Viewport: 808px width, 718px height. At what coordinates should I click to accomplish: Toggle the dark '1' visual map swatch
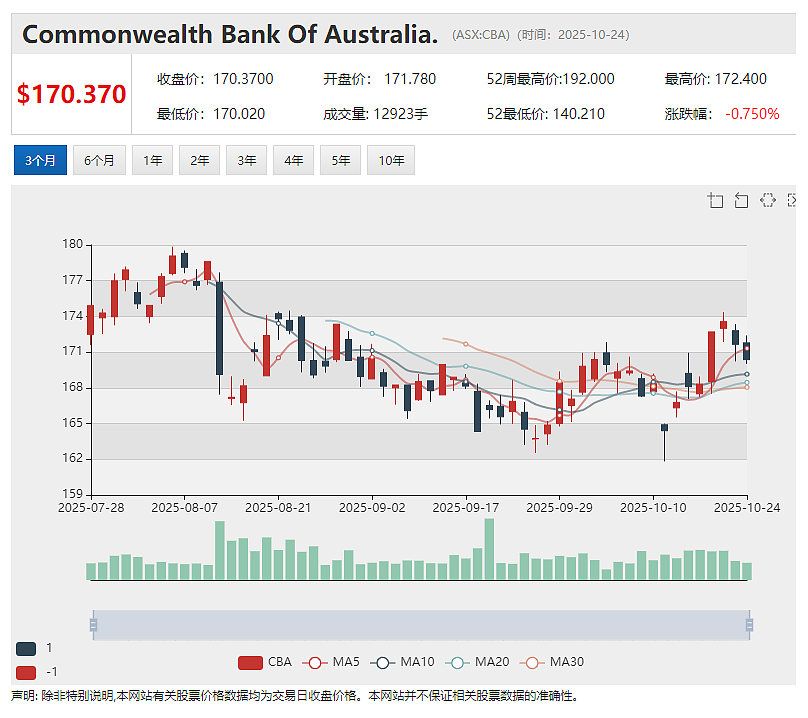click(26, 649)
